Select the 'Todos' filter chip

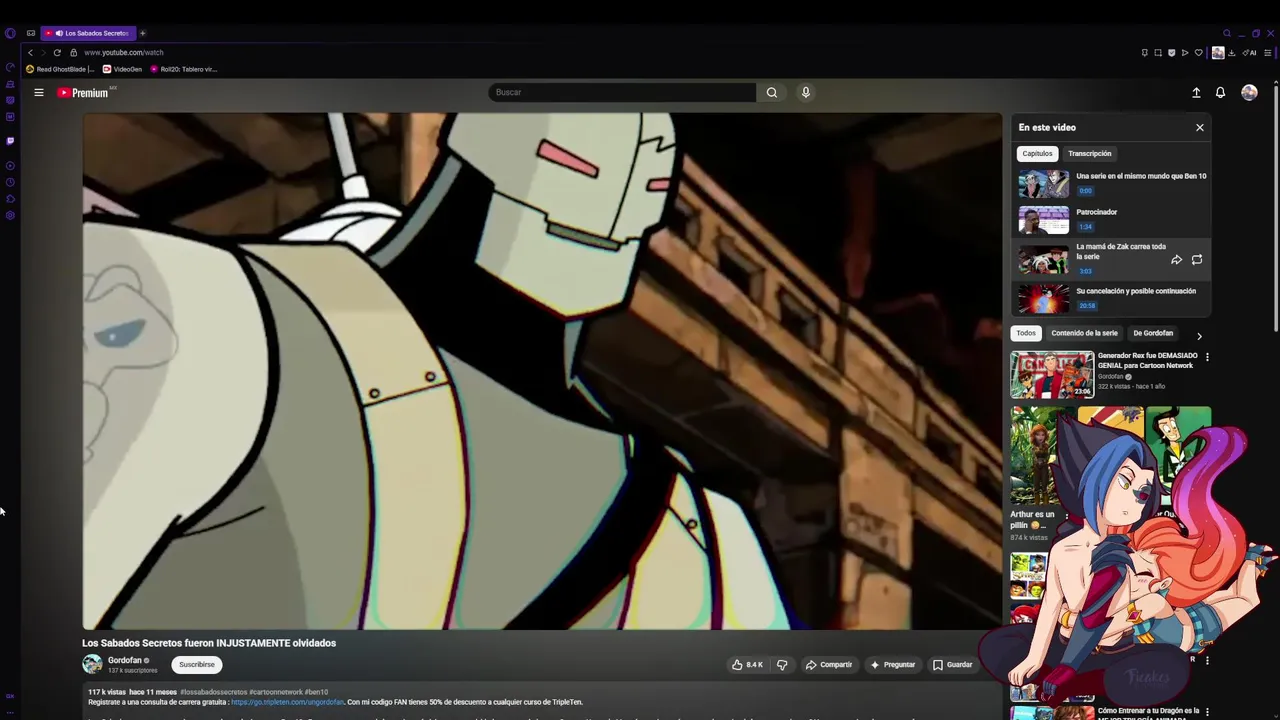(1026, 333)
